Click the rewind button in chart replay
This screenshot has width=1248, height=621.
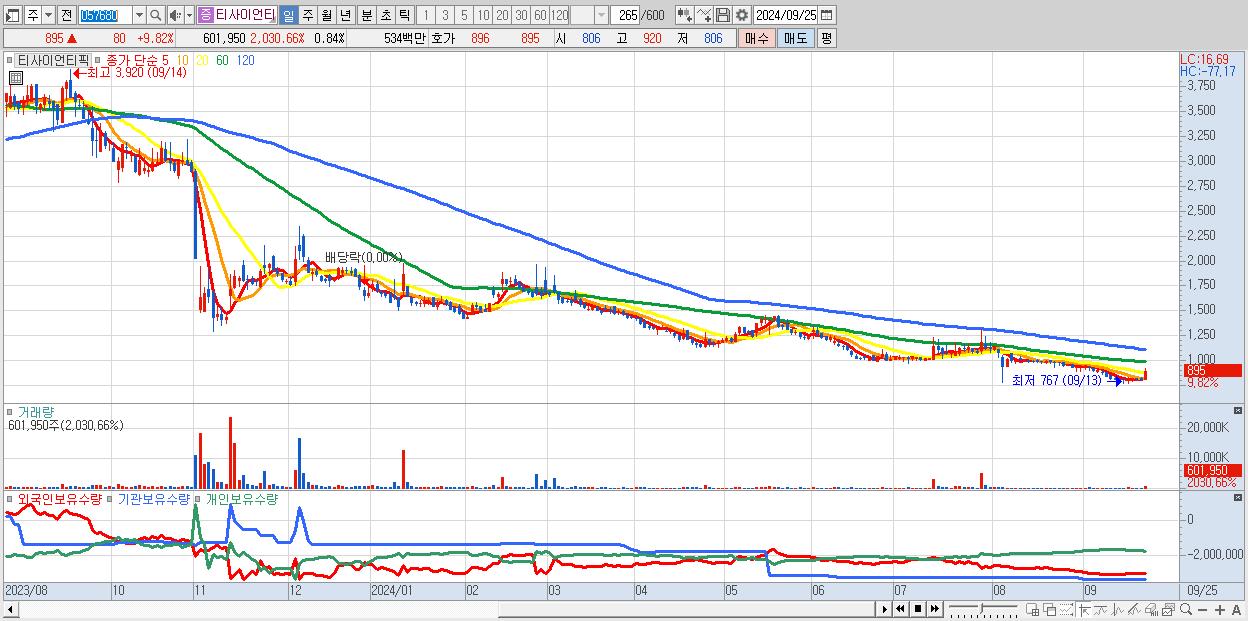(900, 609)
